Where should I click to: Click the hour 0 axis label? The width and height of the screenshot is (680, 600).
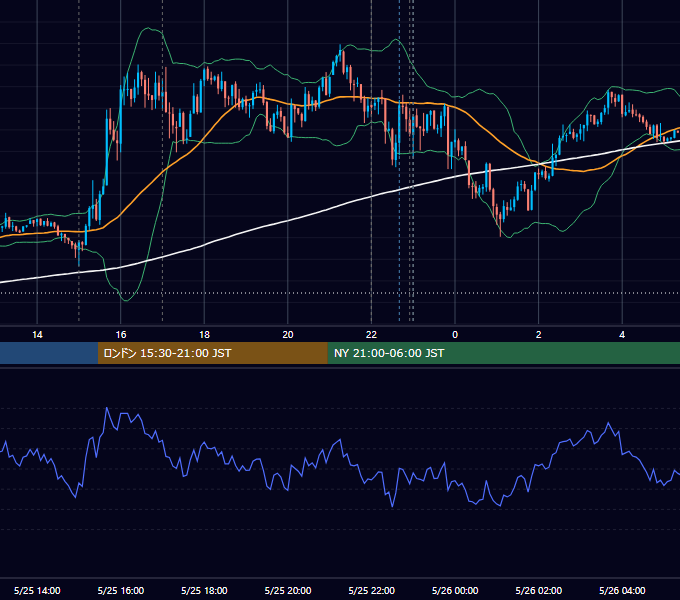(455, 334)
